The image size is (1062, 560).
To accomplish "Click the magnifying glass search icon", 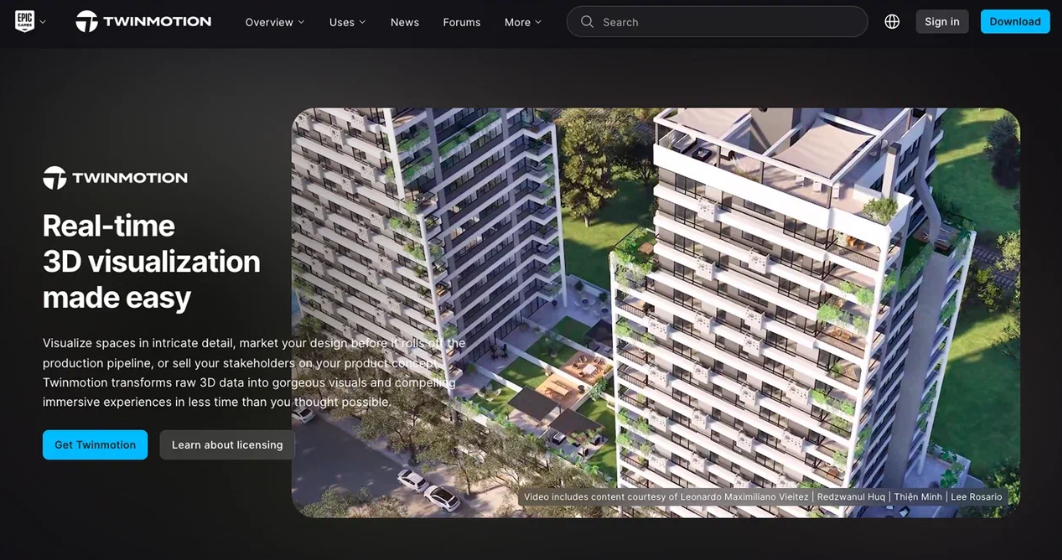I will 587,22.
